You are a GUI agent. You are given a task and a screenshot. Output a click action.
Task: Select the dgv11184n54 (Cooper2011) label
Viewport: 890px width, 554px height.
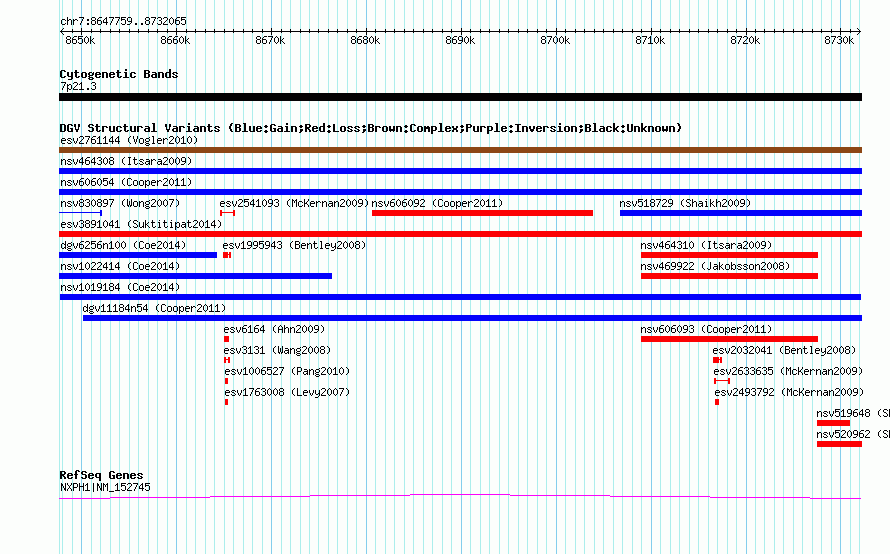click(154, 308)
